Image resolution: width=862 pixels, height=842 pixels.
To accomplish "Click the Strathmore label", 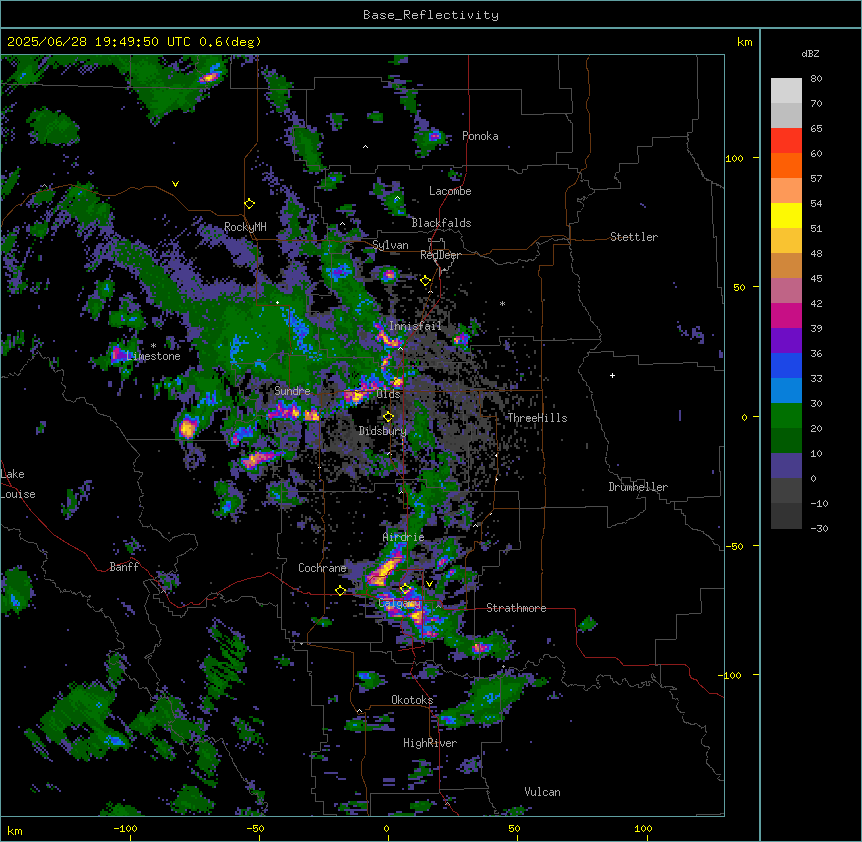I will tap(516, 608).
